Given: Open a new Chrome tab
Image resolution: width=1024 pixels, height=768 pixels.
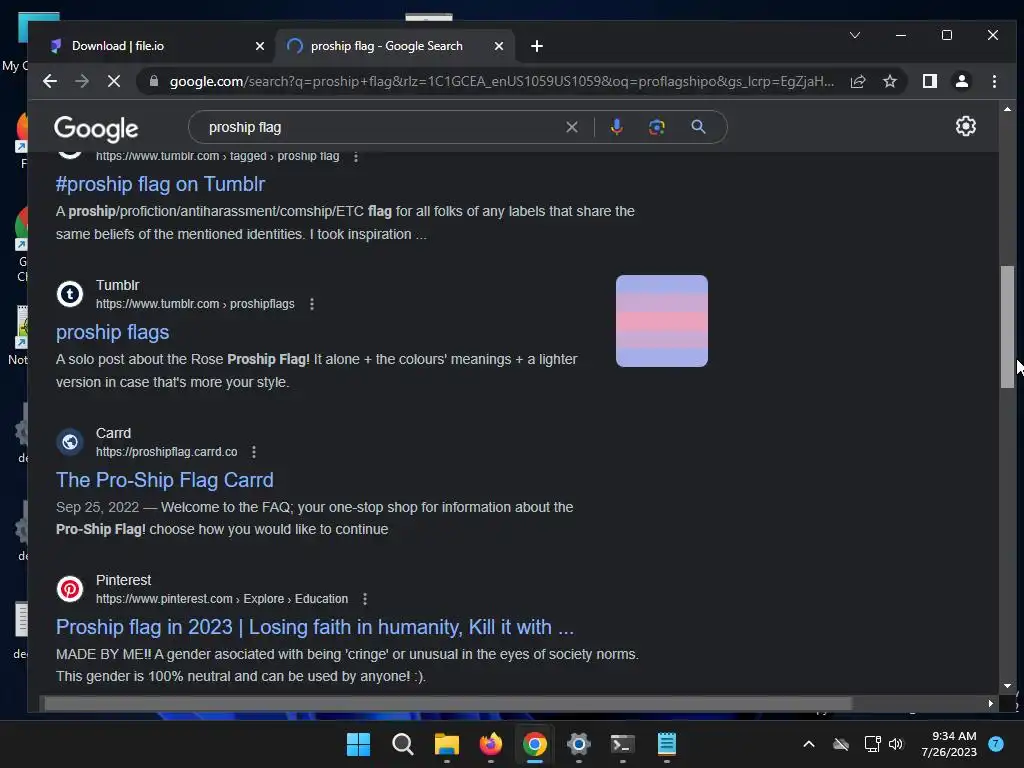Looking at the screenshot, I should click(x=537, y=46).
